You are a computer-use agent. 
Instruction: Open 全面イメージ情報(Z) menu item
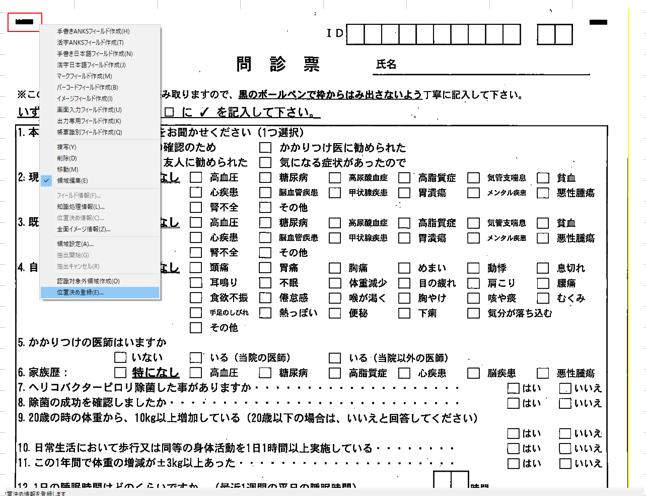(83, 229)
